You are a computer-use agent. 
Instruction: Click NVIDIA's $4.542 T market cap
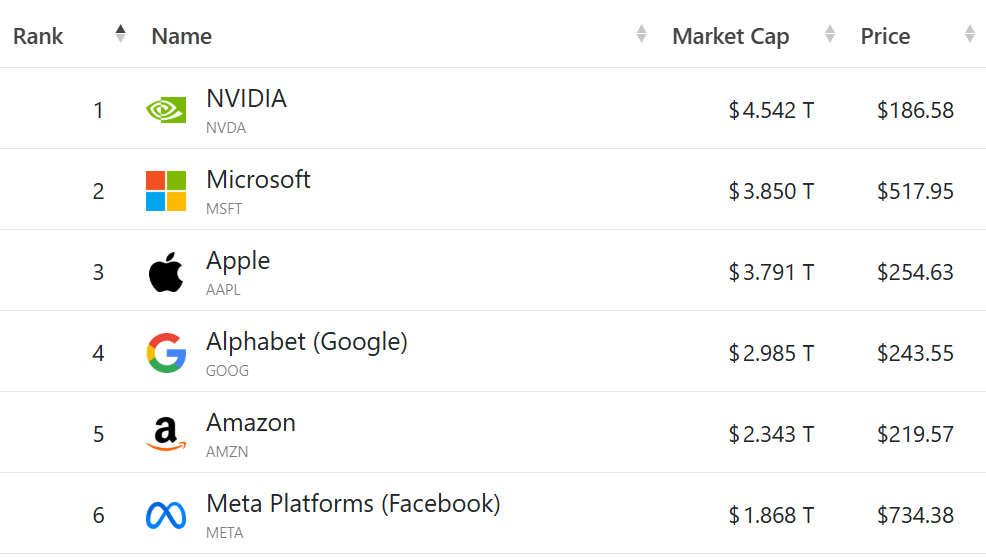click(x=771, y=110)
